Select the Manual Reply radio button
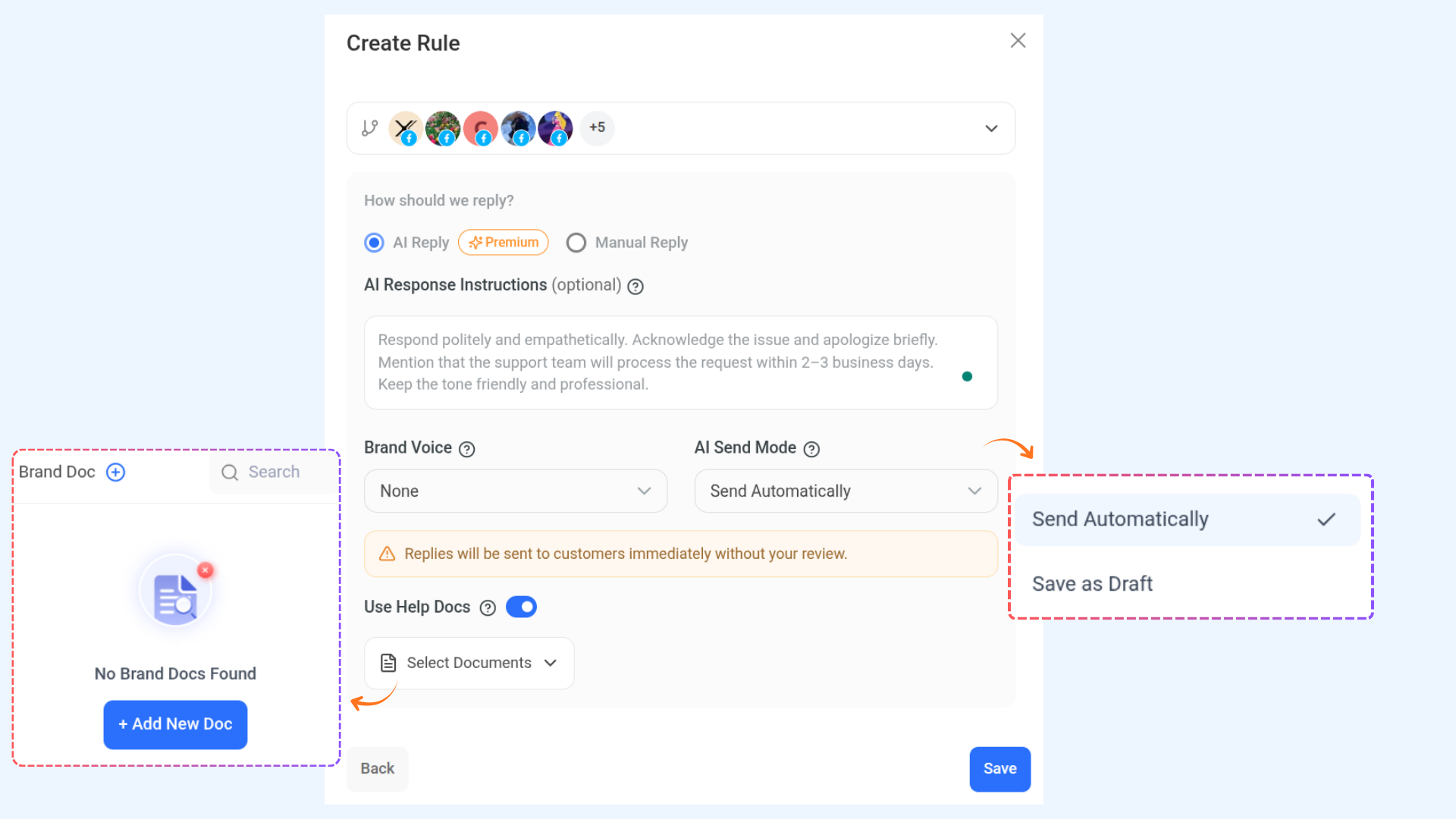1456x819 pixels. pos(576,243)
